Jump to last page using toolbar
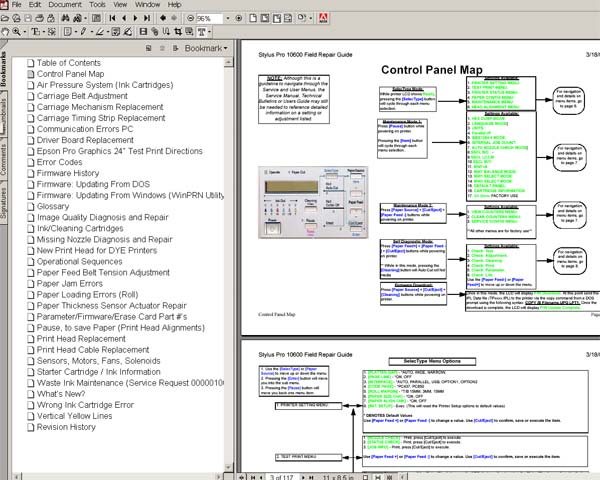 tap(147, 18)
